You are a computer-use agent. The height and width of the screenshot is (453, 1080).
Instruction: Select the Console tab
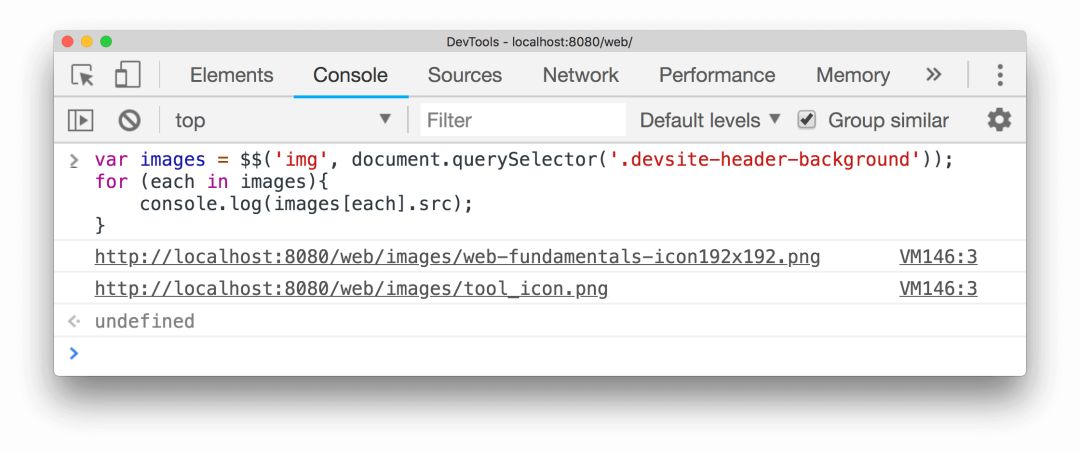(350, 75)
